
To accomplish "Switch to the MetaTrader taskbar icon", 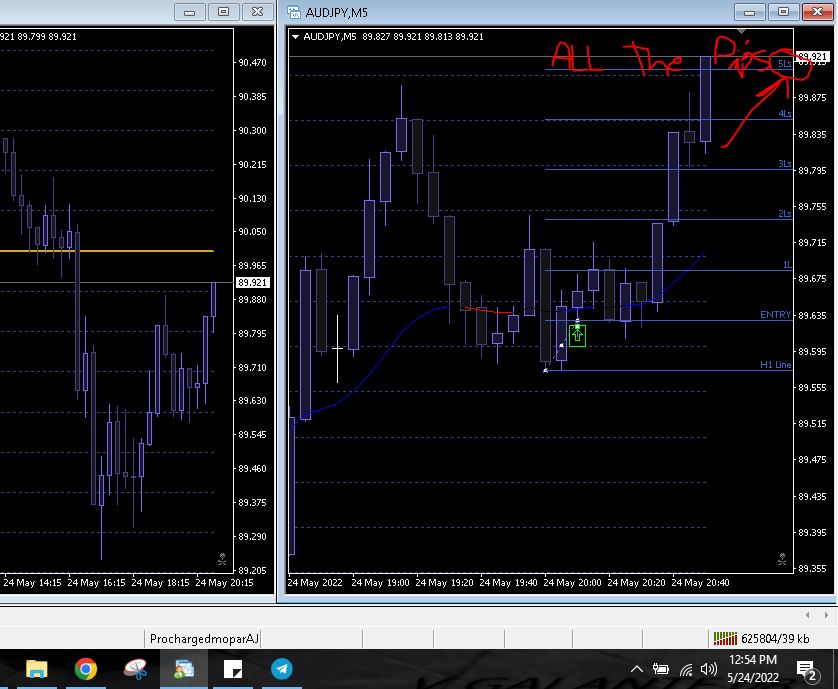I will (184, 669).
